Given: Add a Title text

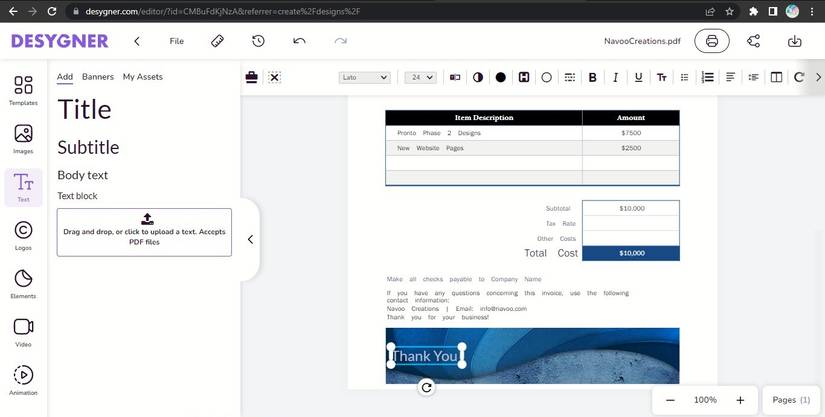Looking at the screenshot, I should coord(84,109).
